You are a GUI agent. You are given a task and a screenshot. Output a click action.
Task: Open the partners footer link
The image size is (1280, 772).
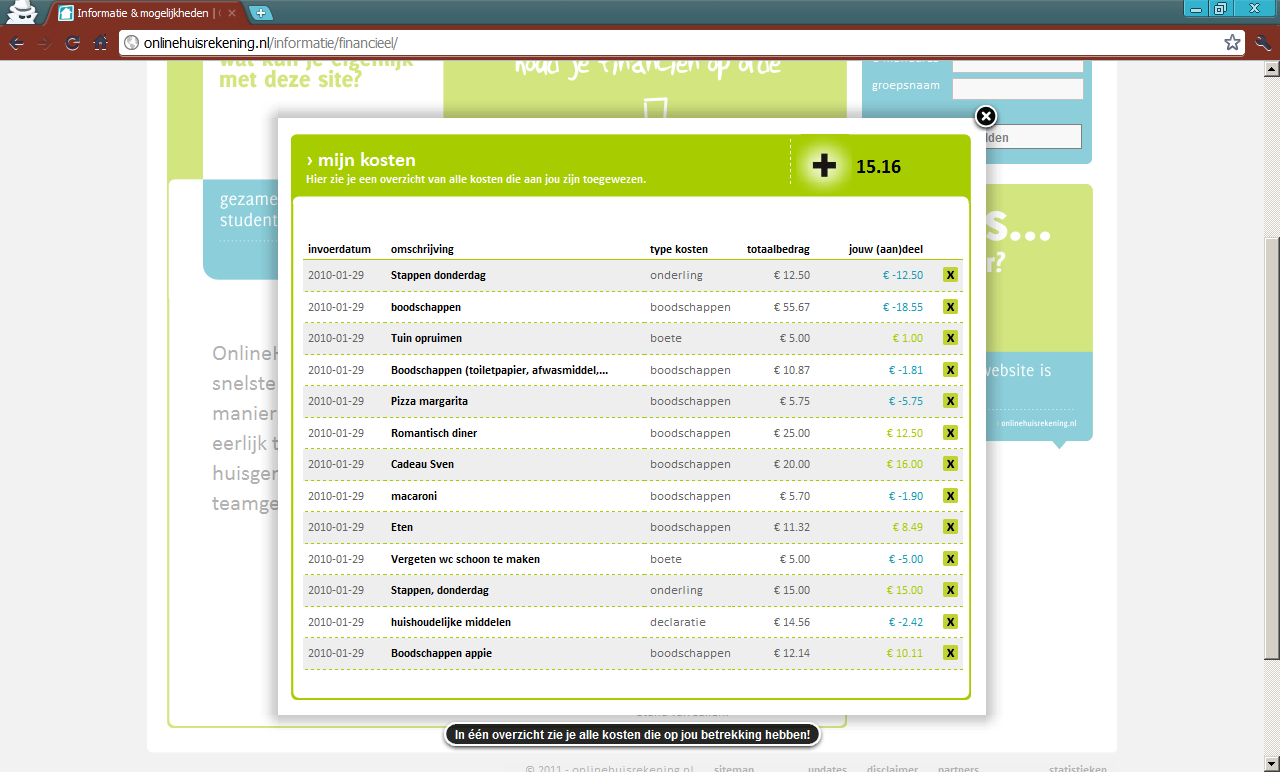pyautogui.click(x=958, y=768)
